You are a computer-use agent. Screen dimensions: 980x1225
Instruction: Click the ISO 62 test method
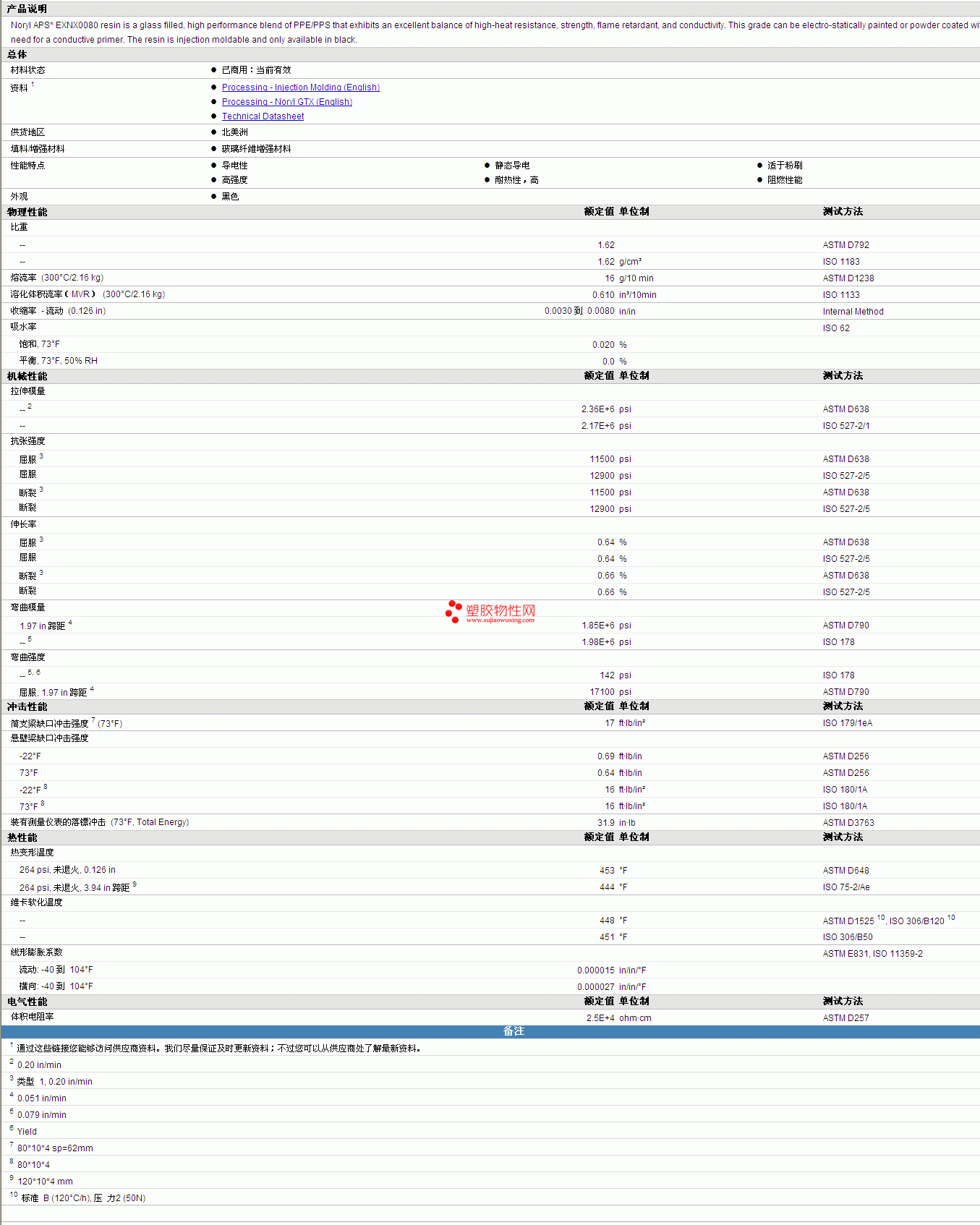pyautogui.click(x=836, y=328)
